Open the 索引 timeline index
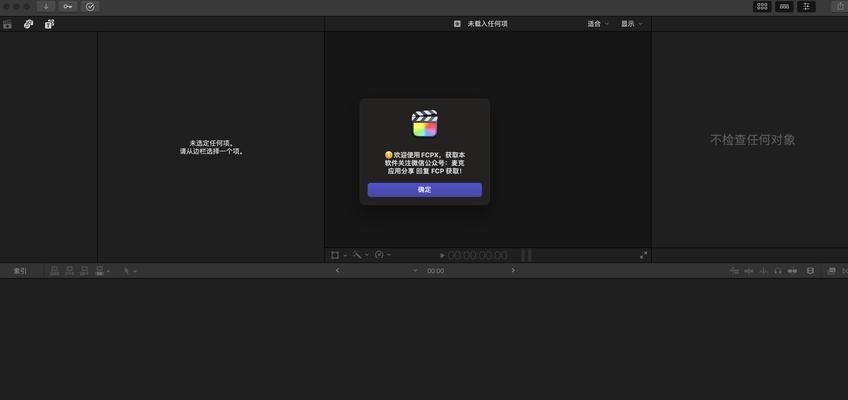Image resolution: width=848 pixels, height=400 pixels. 20,271
